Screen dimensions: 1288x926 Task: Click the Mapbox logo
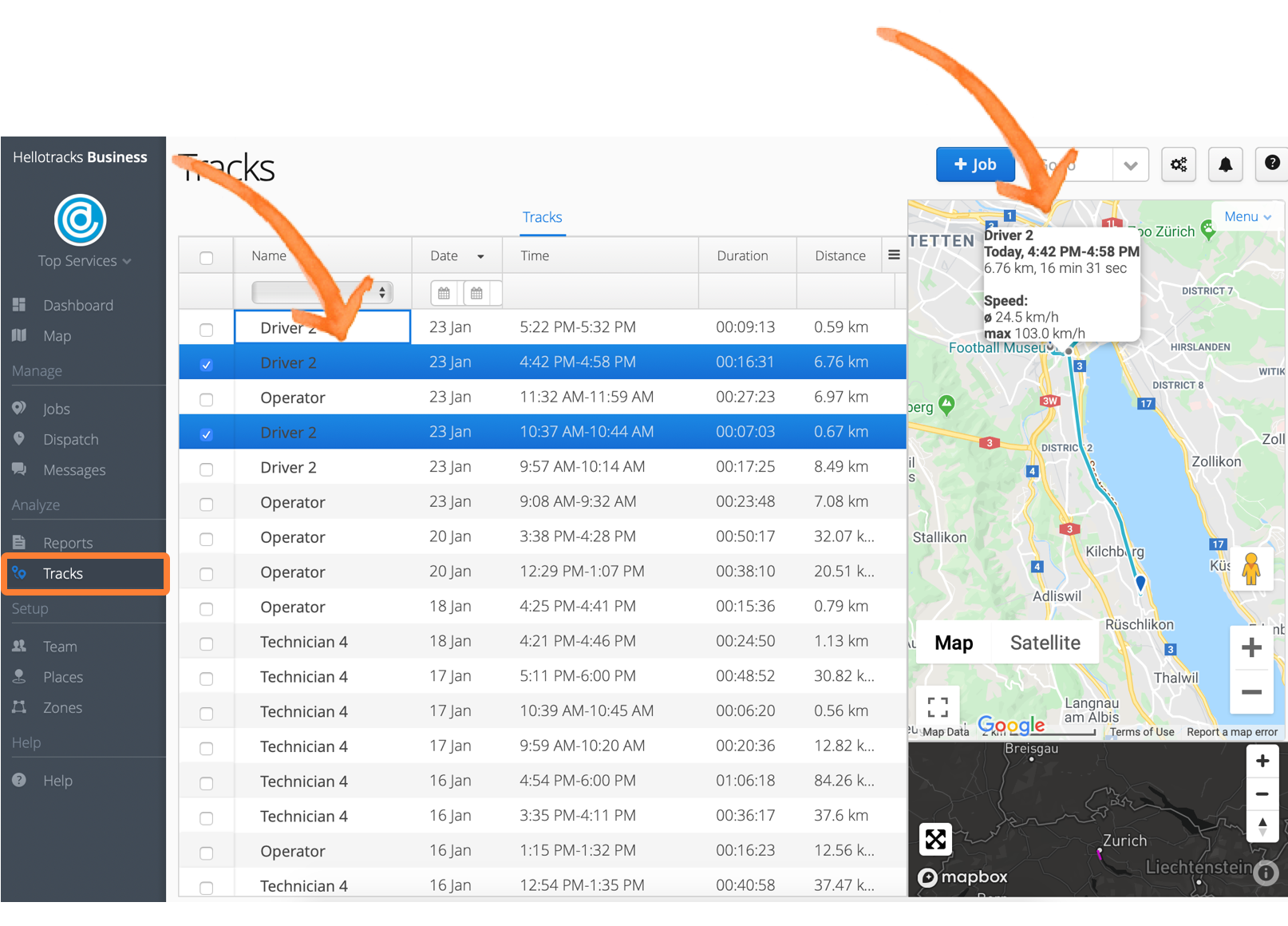[x=962, y=877]
